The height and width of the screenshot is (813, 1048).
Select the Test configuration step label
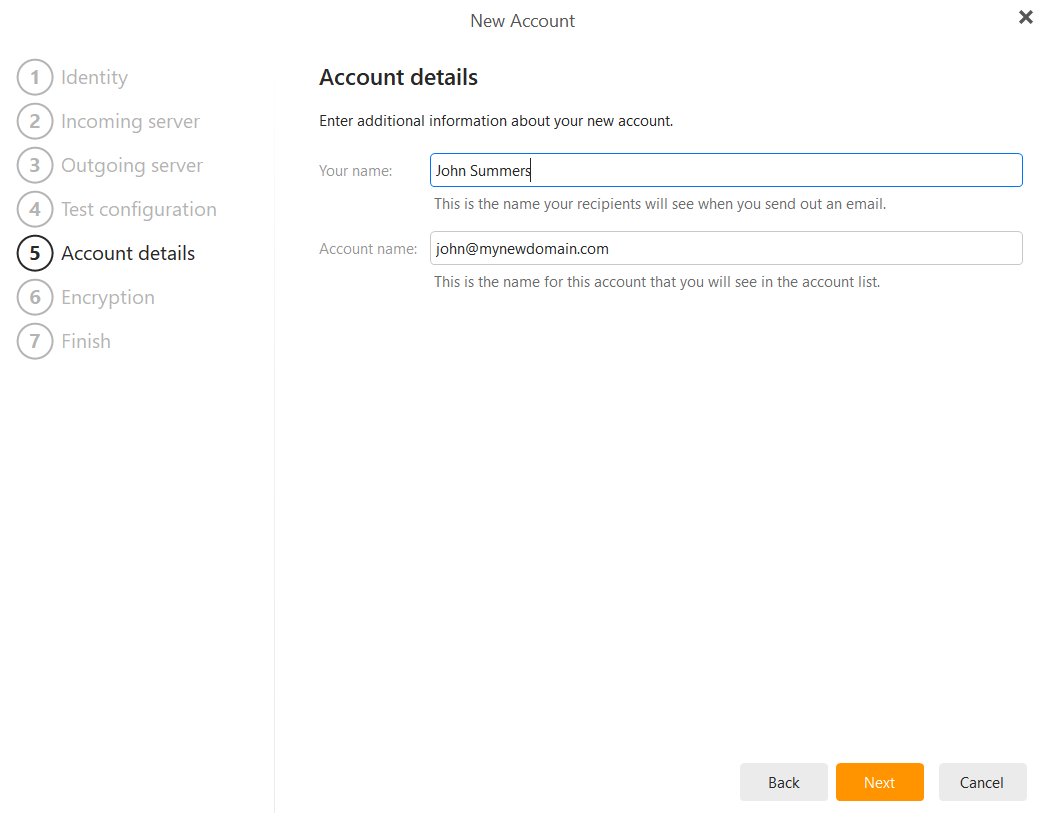tap(139, 209)
